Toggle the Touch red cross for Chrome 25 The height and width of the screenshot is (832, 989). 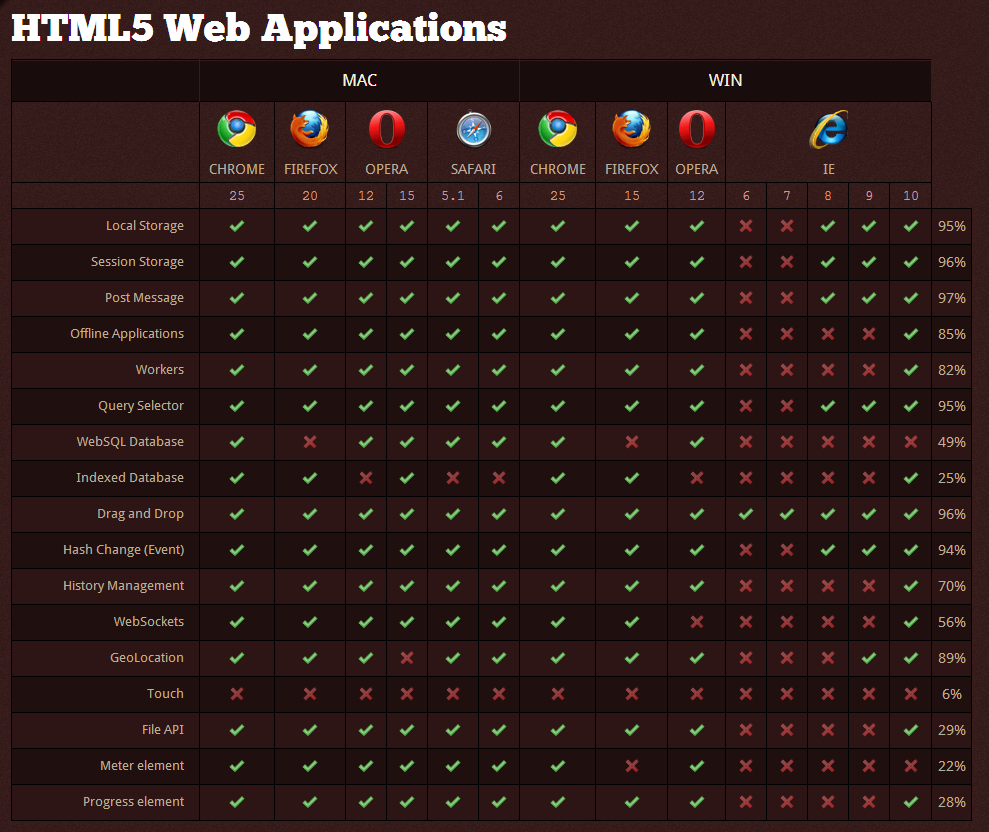click(x=237, y=693)
